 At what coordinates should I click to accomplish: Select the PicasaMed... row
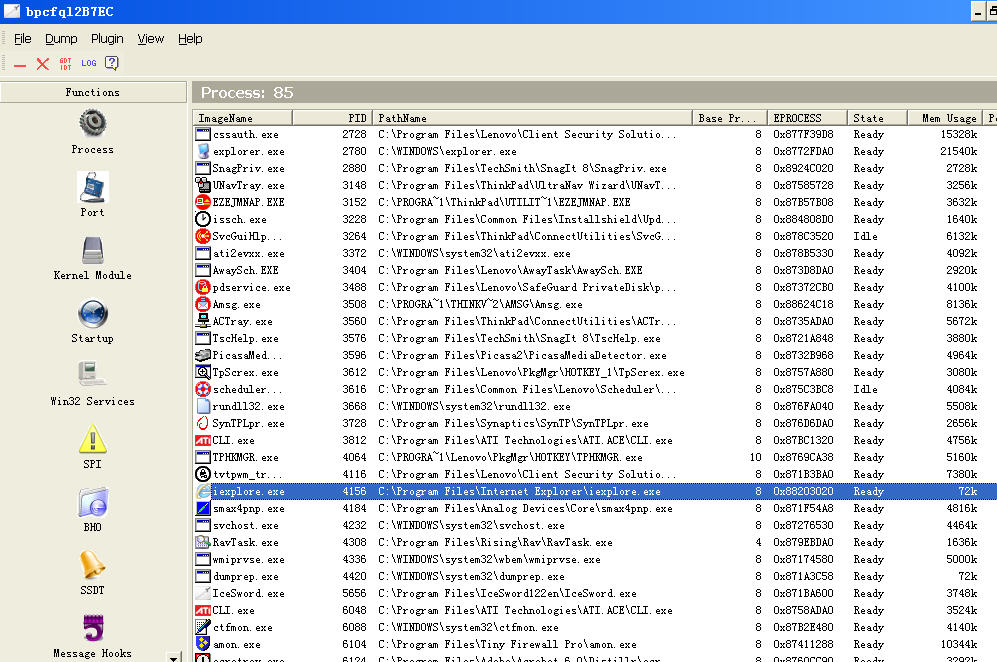[x=595, y=355]
